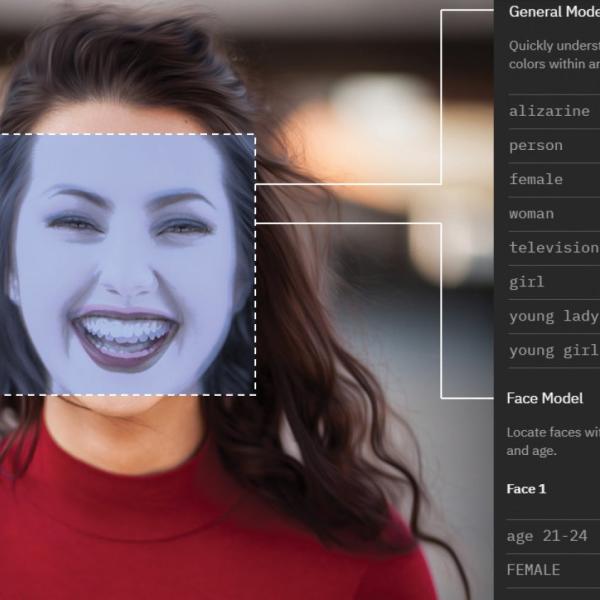Click the 'Face 1' label

coord(526,489)
